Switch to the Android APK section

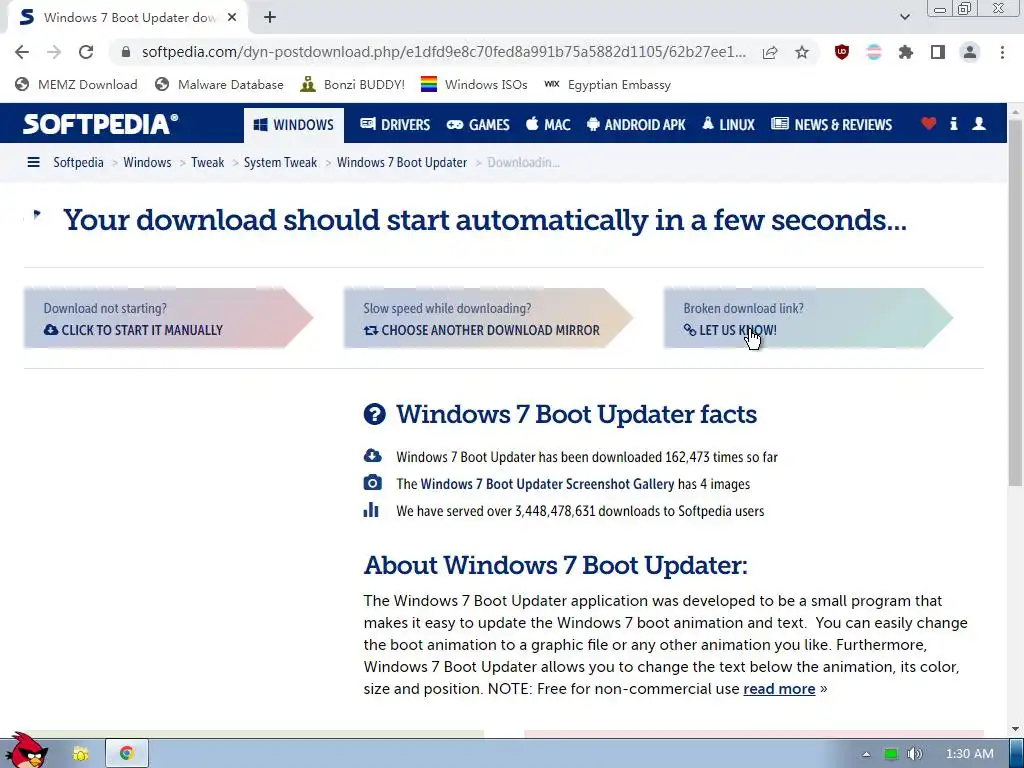pyautogui.click(x=636, y=124)
